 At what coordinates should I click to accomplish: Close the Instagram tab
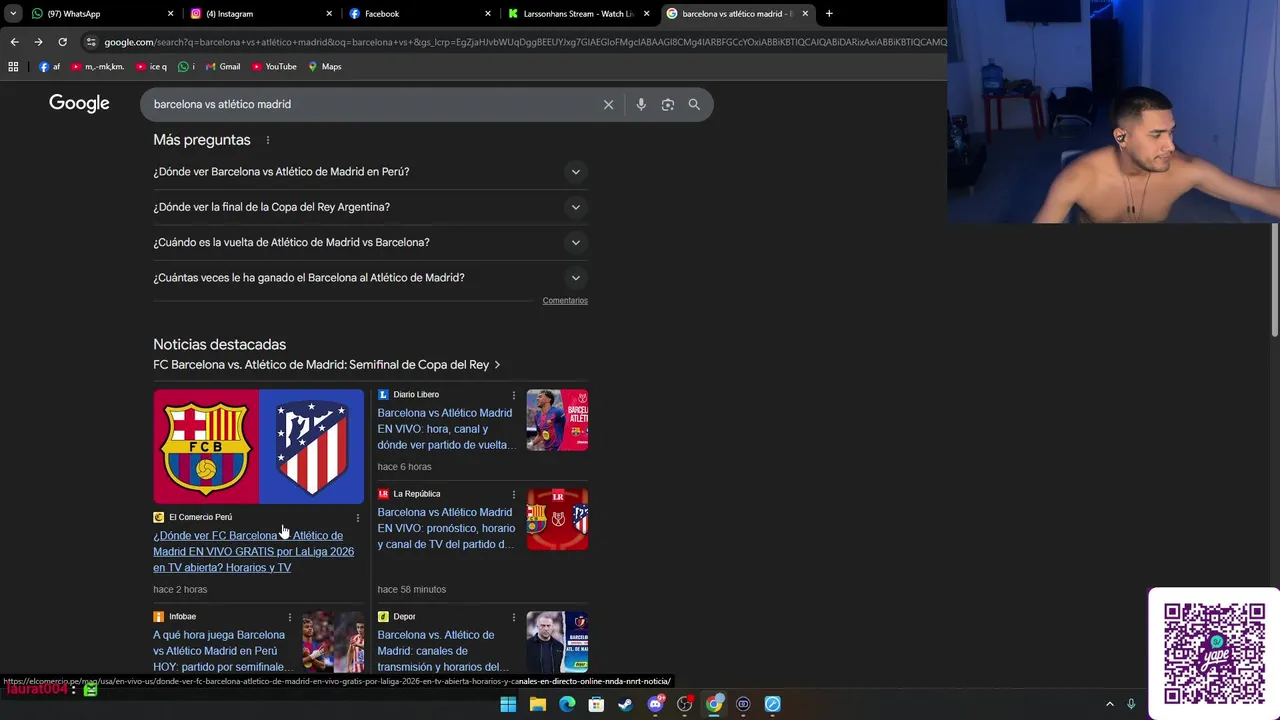coord(329,14)
